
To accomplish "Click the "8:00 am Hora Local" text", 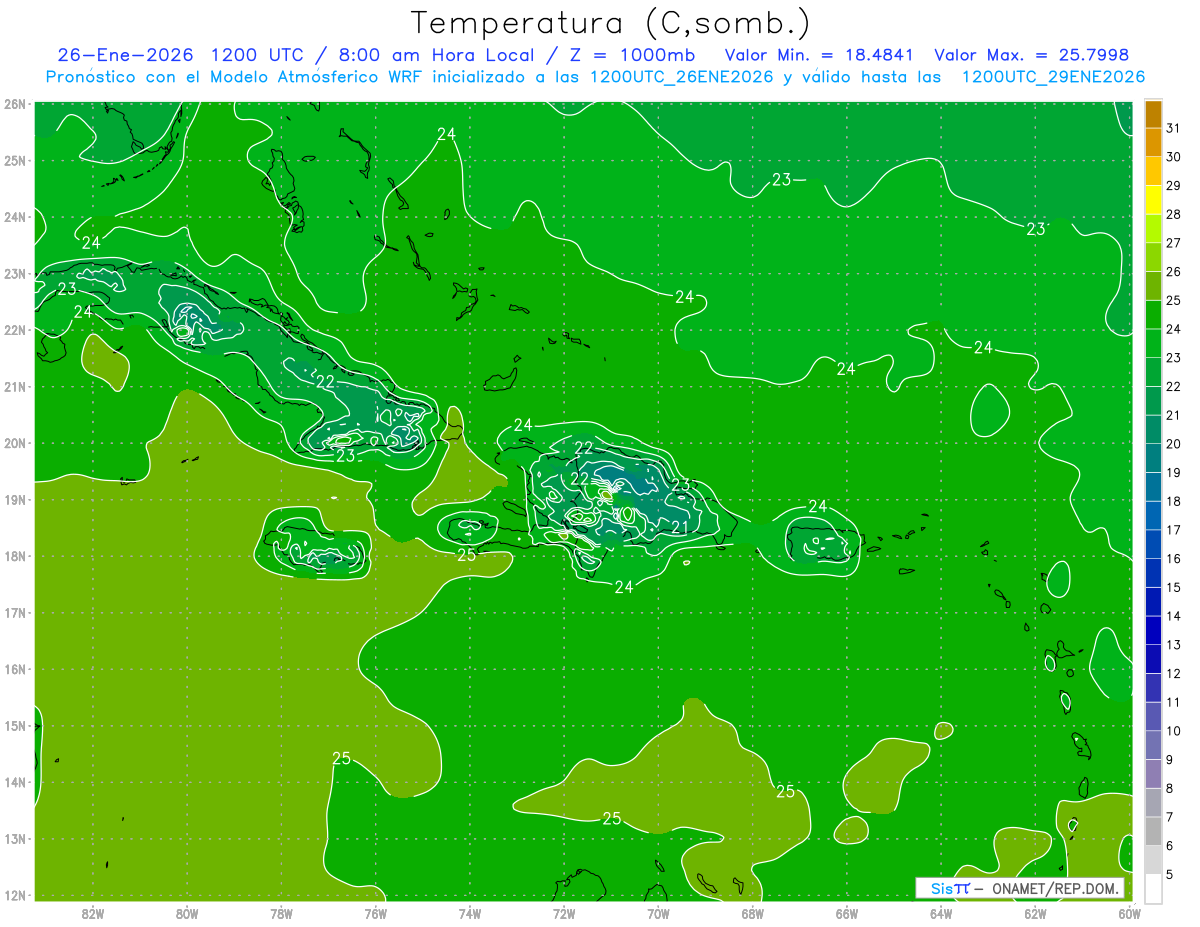I will pos(435,55).
